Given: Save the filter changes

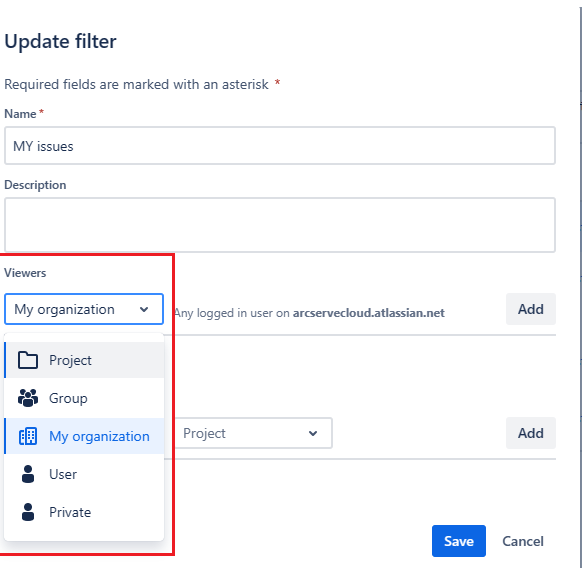Looking at the screenshot, I should click(x=459, y=541).
